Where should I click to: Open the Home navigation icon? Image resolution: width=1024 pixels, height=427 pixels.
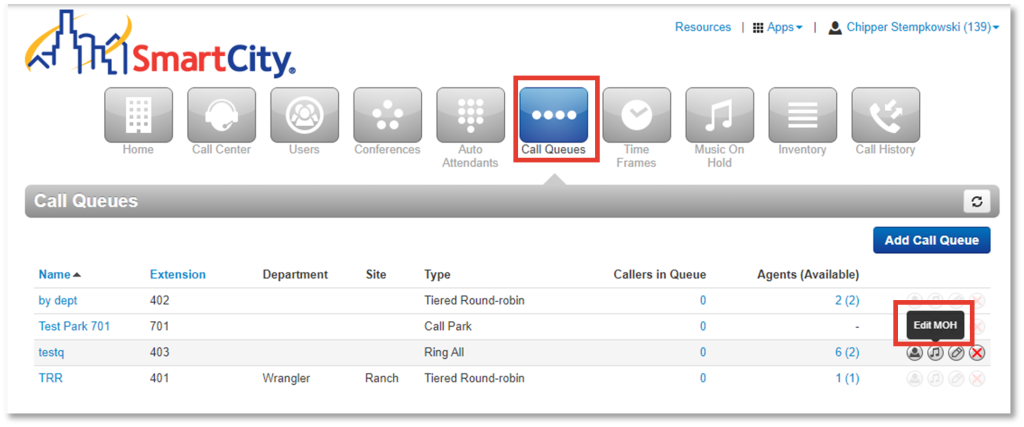[x=138, y=115]
